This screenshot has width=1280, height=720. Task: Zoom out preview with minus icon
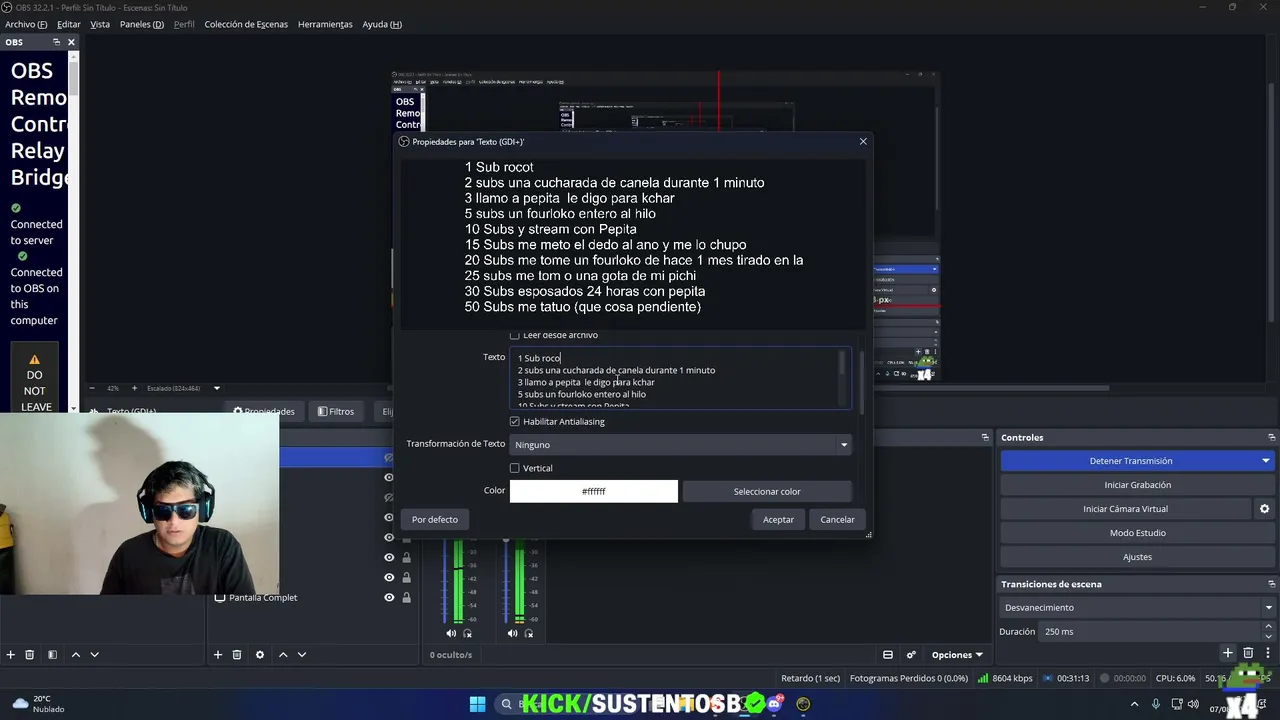click(93, 388)
